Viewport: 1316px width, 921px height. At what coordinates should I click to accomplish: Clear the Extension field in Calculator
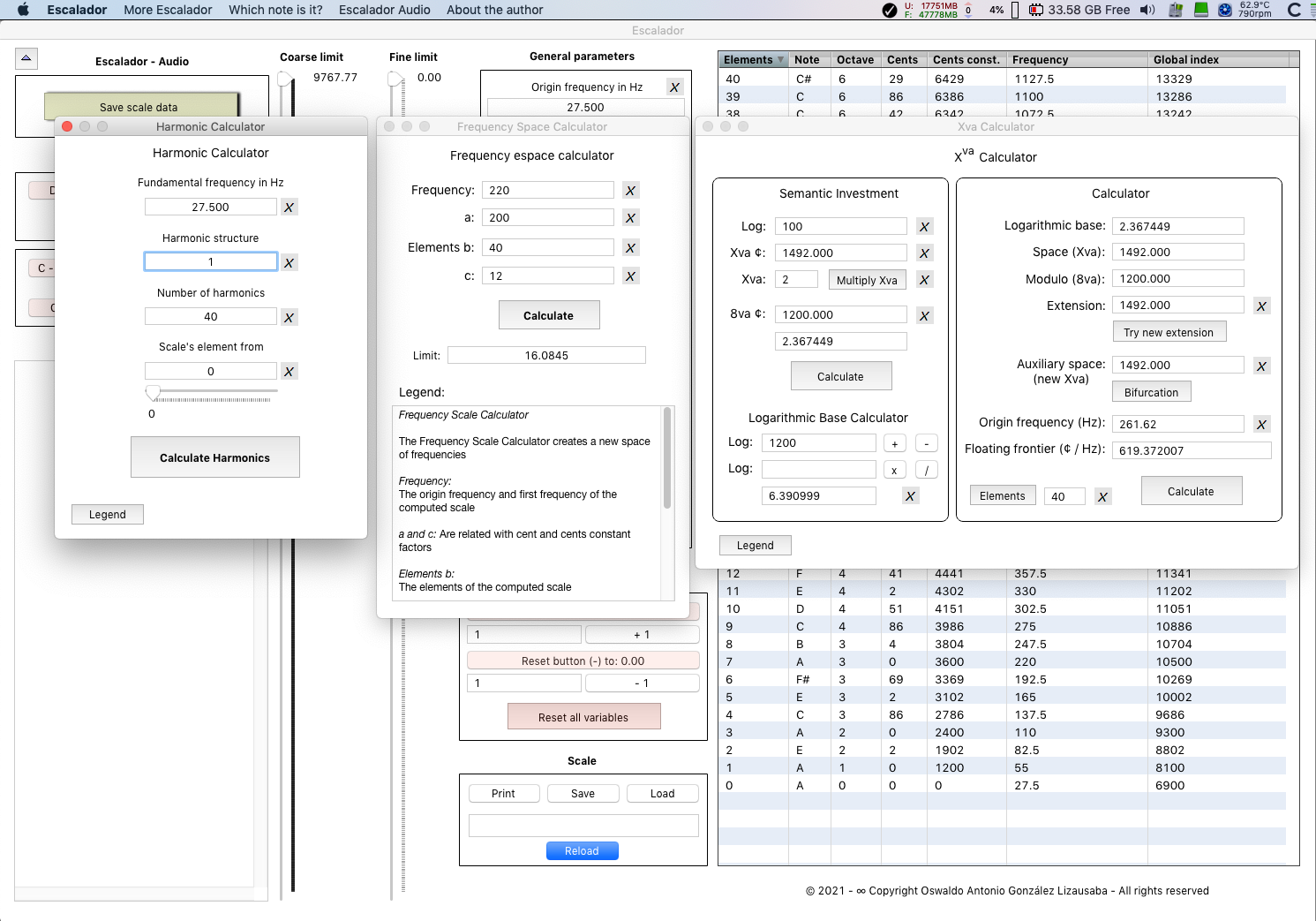[x=1261, y=306]
